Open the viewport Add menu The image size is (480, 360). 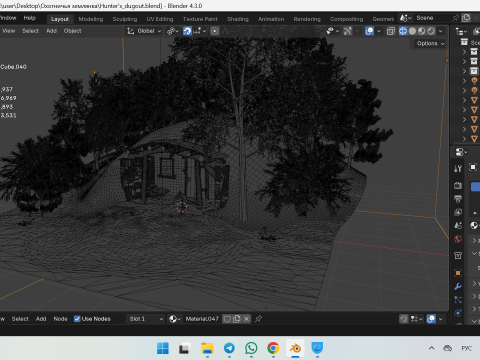point(51,31)
